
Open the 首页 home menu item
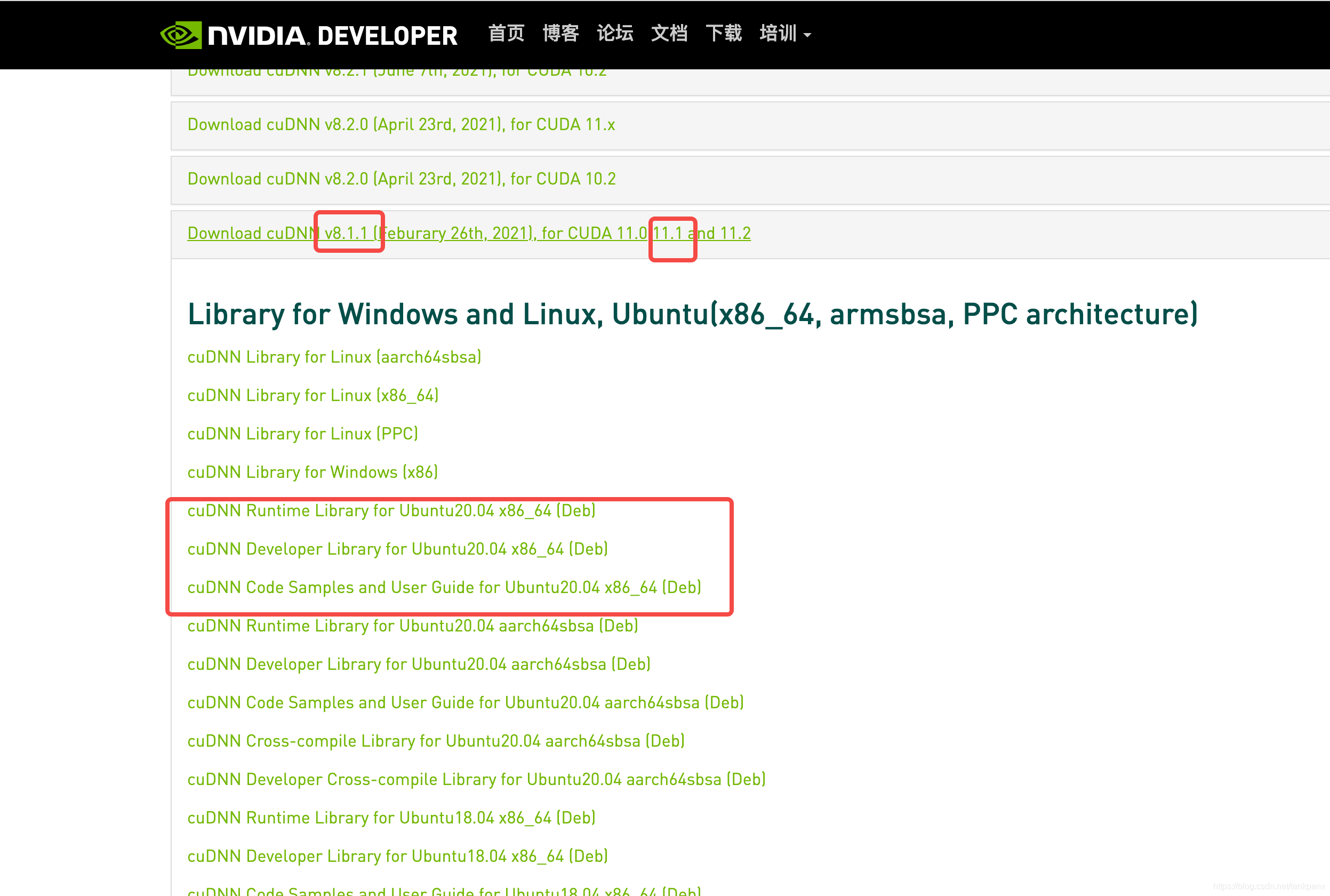506,34
